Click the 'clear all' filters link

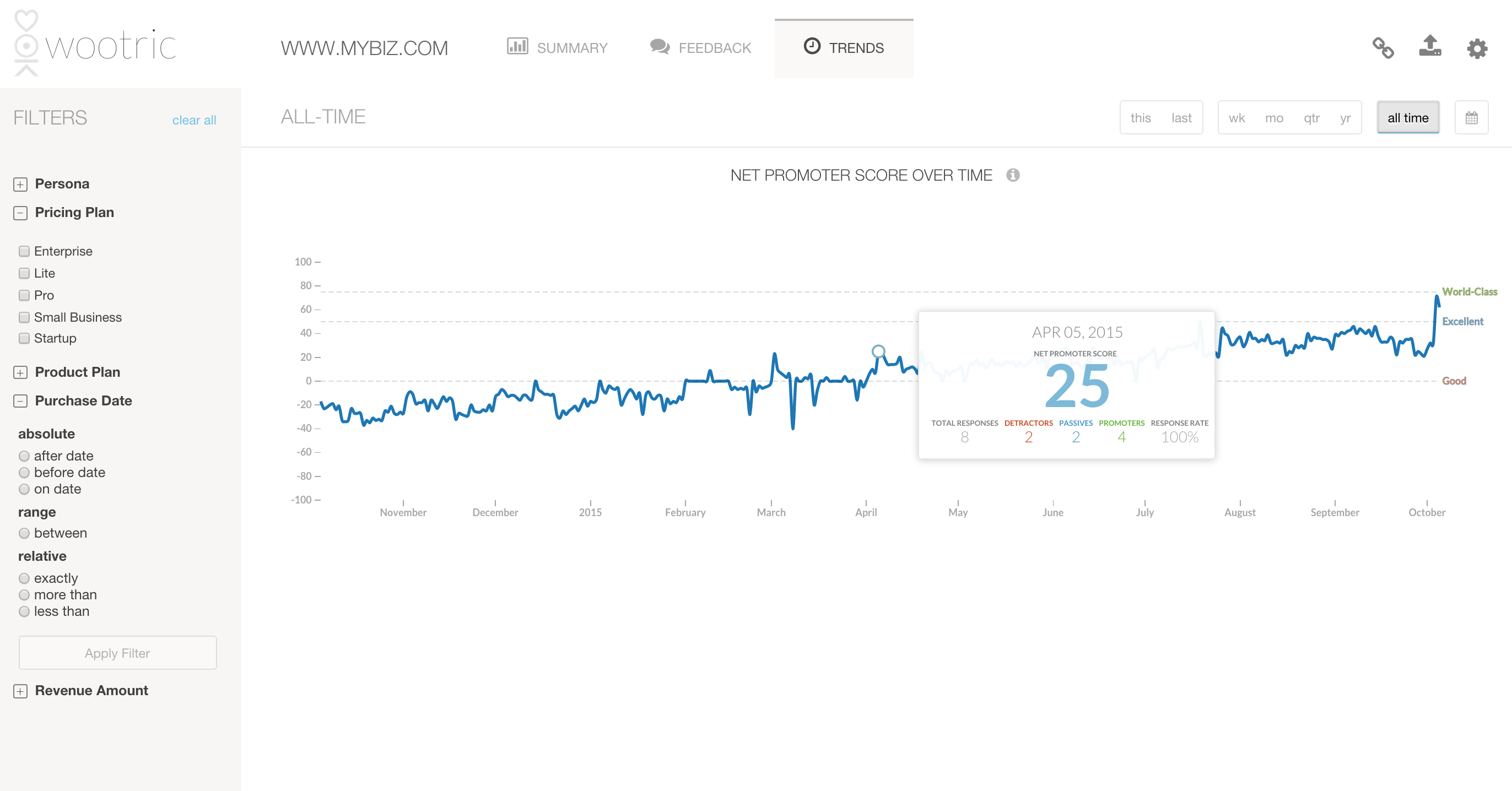(194, 120)
